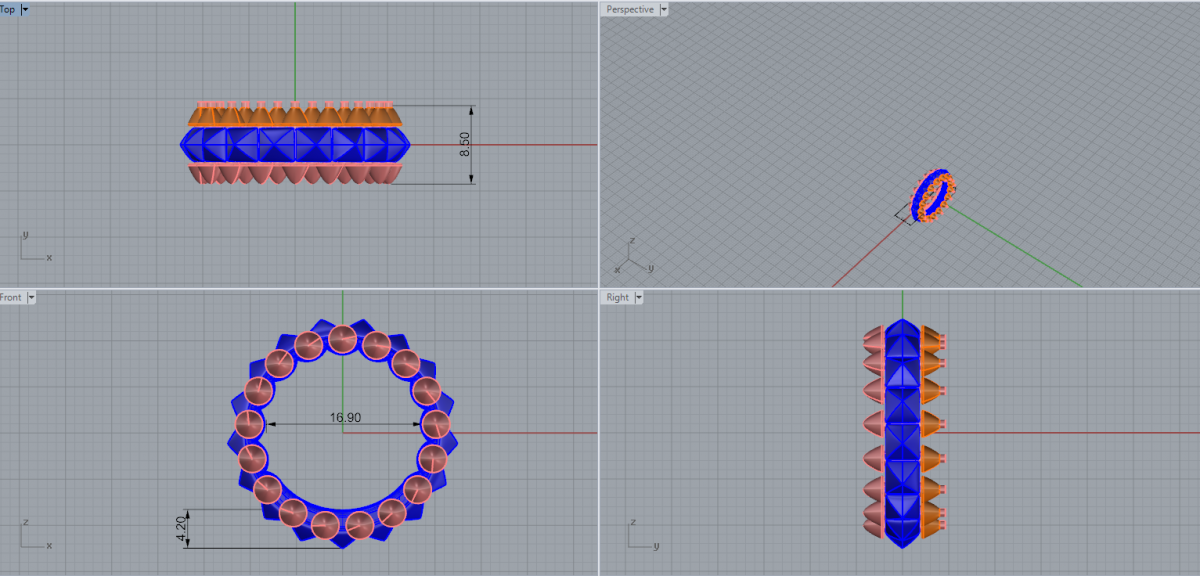Image resolution: width=1200 pixels, height=576 pixels.
Task: Click the Front viewport title label
Action: (11, 297)
